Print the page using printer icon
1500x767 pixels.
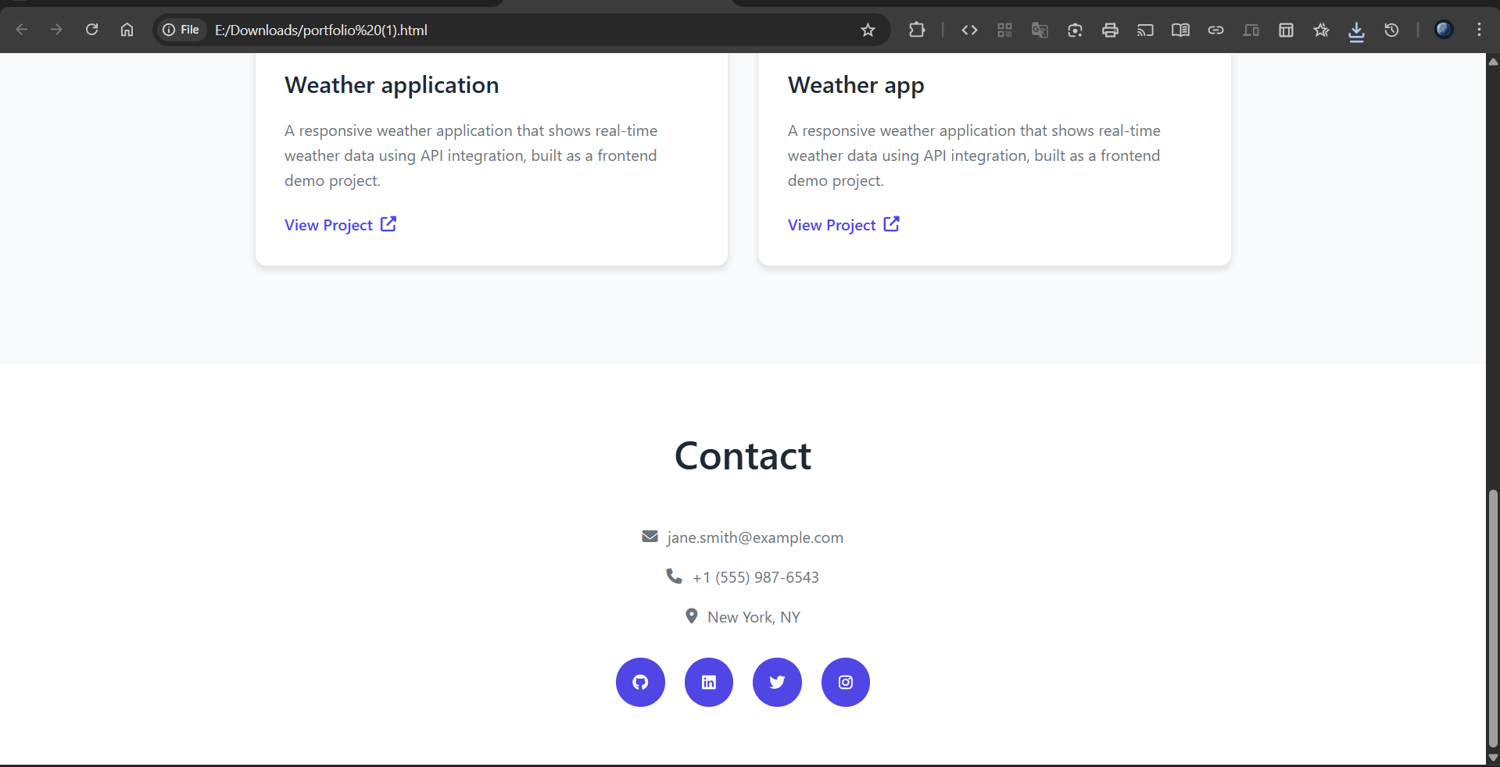point(1110,30)
